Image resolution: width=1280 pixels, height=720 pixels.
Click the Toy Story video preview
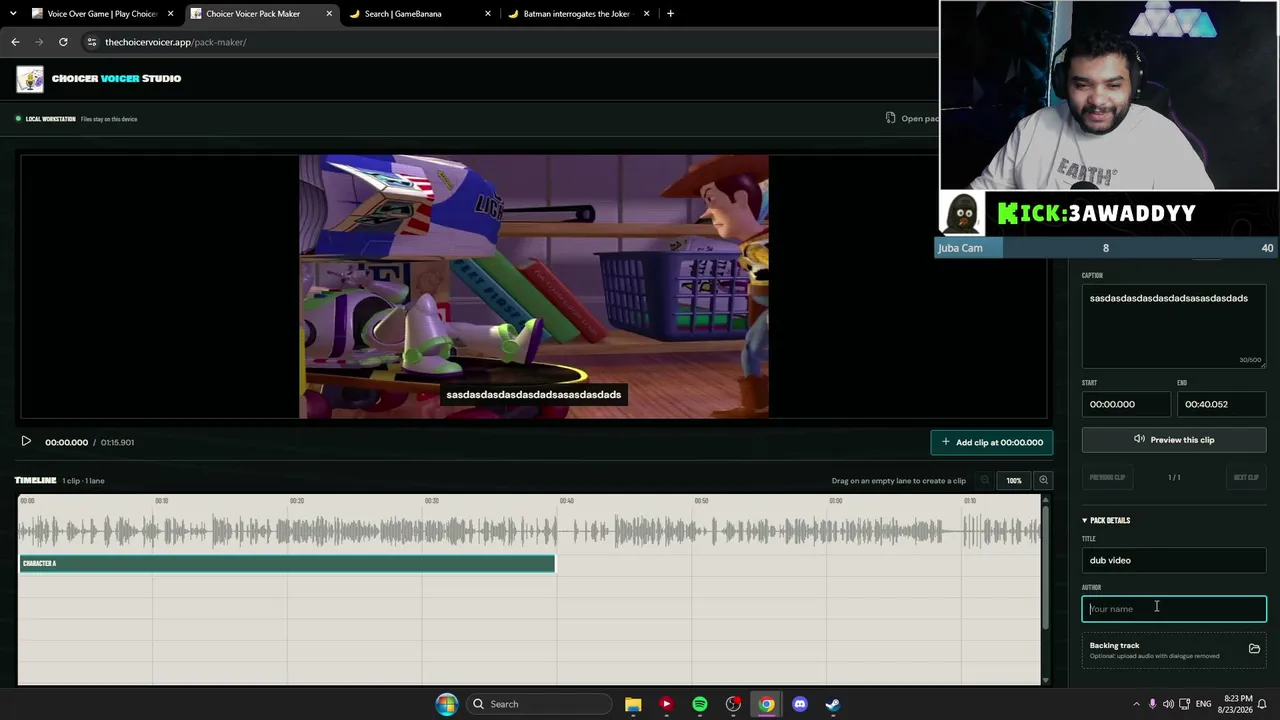coord(534,286)
